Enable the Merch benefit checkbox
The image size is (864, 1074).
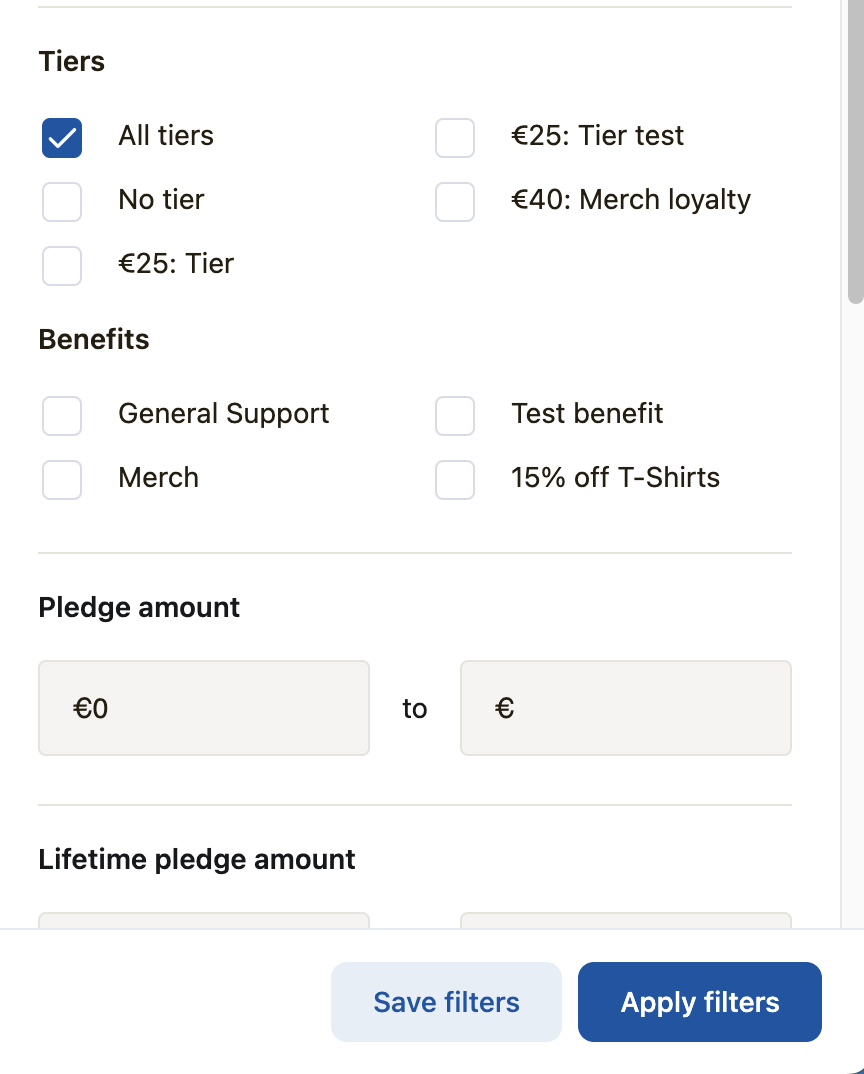(62, 480)
